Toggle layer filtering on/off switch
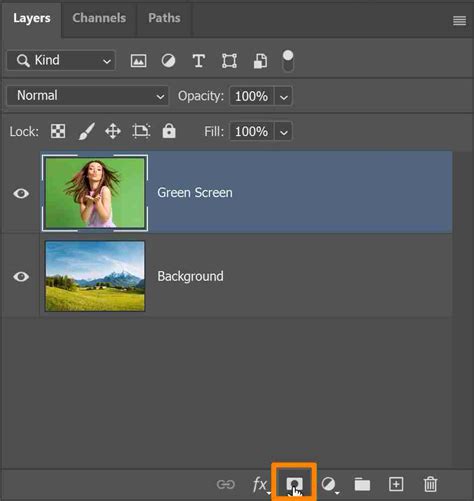 [288, 61]
